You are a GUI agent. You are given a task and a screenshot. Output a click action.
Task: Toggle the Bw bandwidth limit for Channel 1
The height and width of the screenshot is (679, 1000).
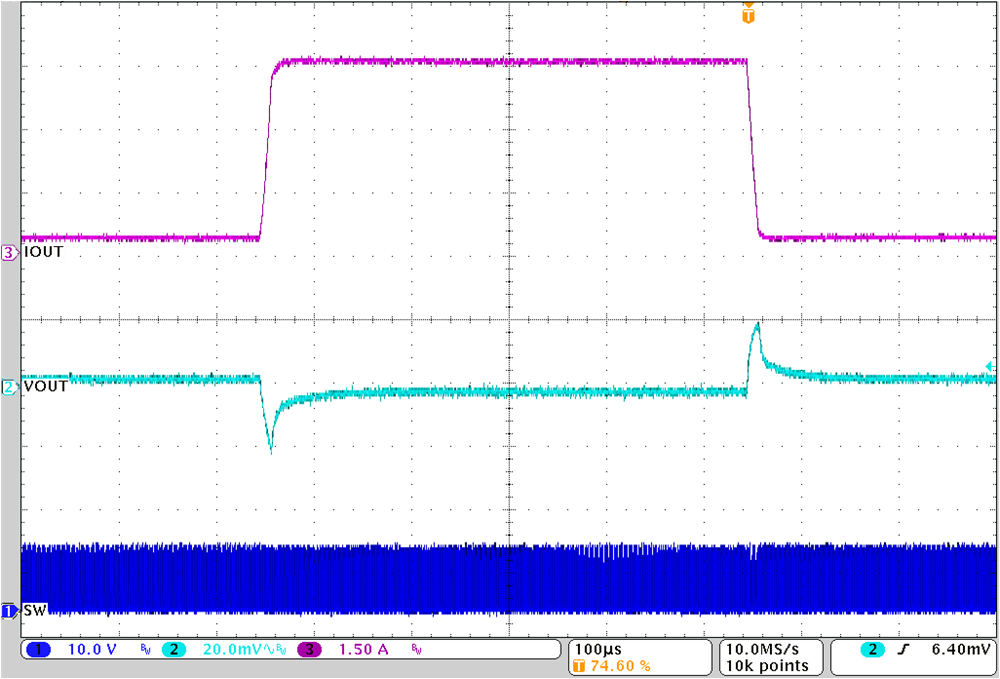[x=146, y=651]
